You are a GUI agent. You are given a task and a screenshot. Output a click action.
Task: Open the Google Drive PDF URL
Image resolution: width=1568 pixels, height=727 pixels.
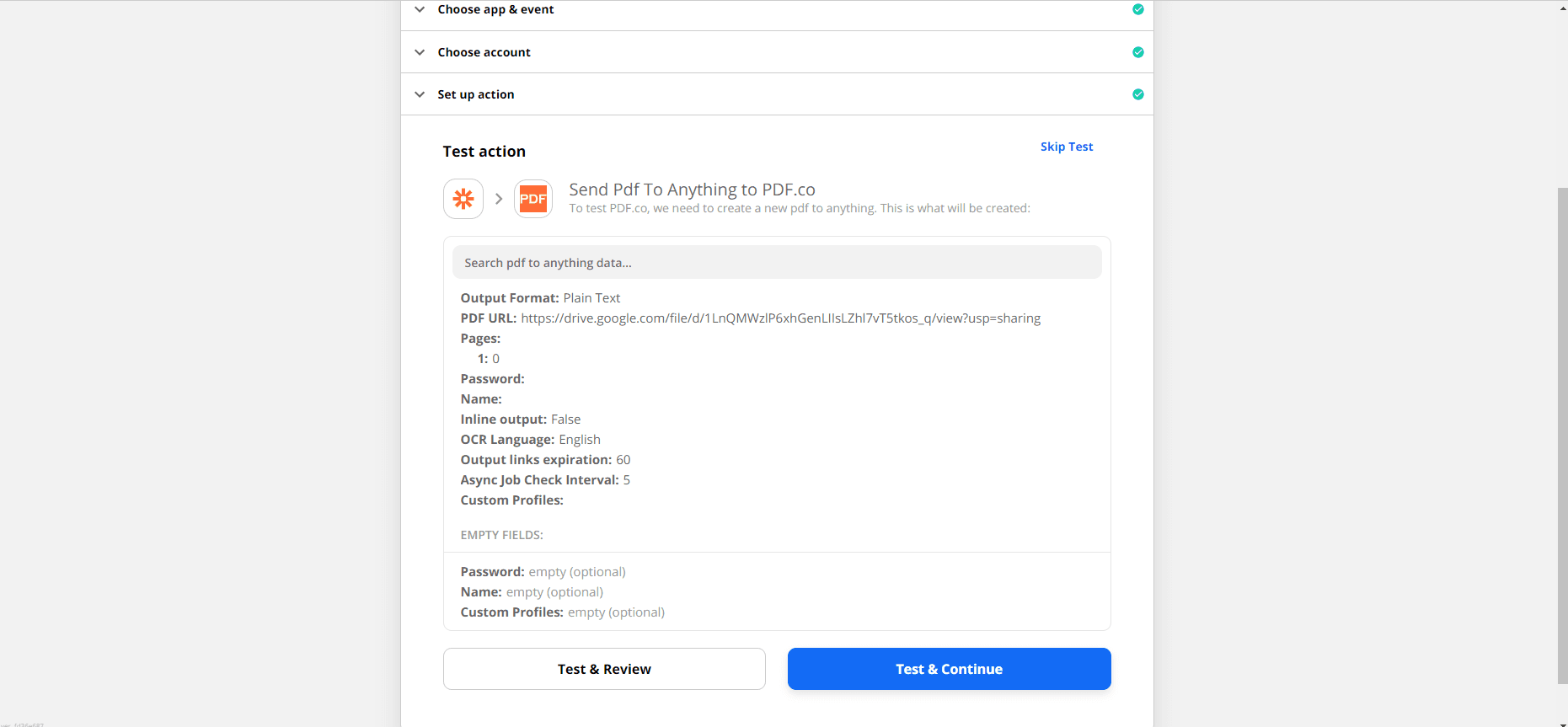tap(780, 318)
